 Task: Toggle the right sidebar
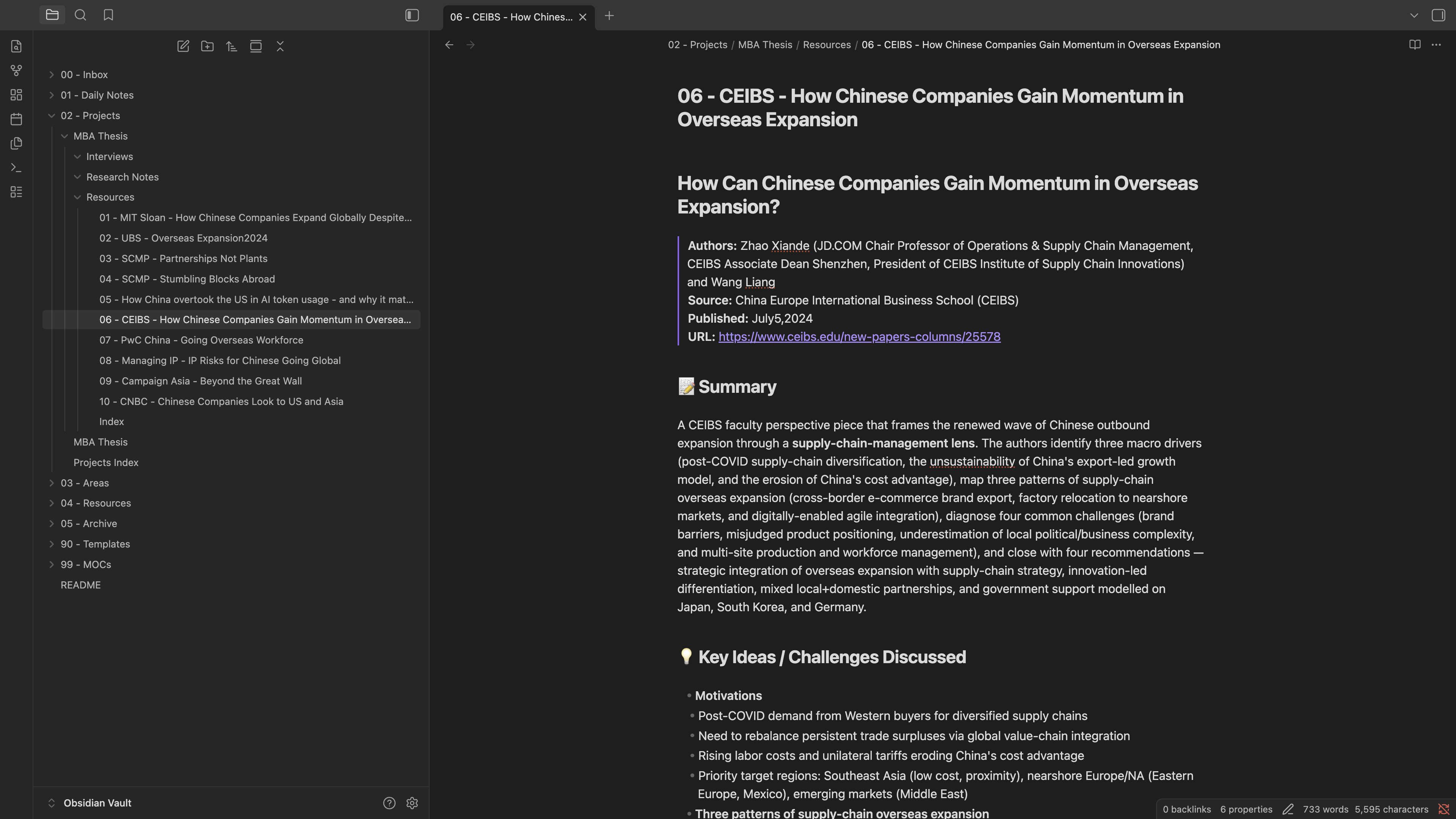(1439, 15)
